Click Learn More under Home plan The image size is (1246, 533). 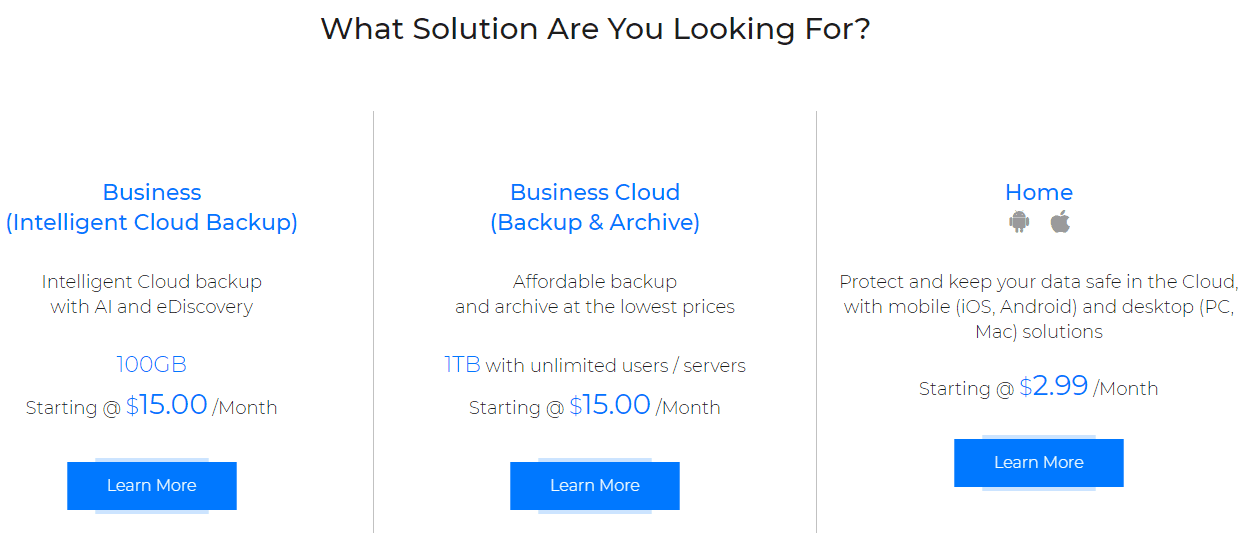(1039, 463)
